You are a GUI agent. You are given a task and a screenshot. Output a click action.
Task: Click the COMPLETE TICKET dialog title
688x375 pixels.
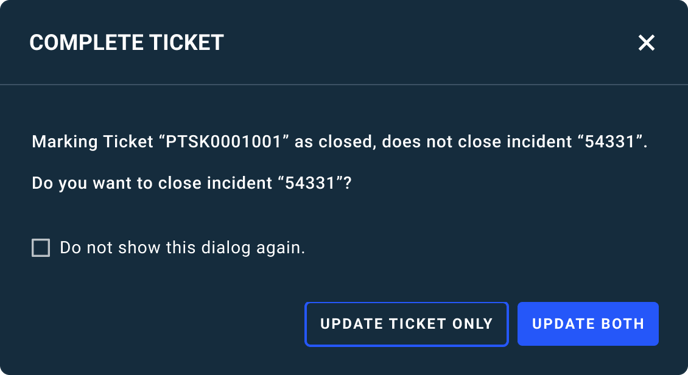tap(126, 43)
